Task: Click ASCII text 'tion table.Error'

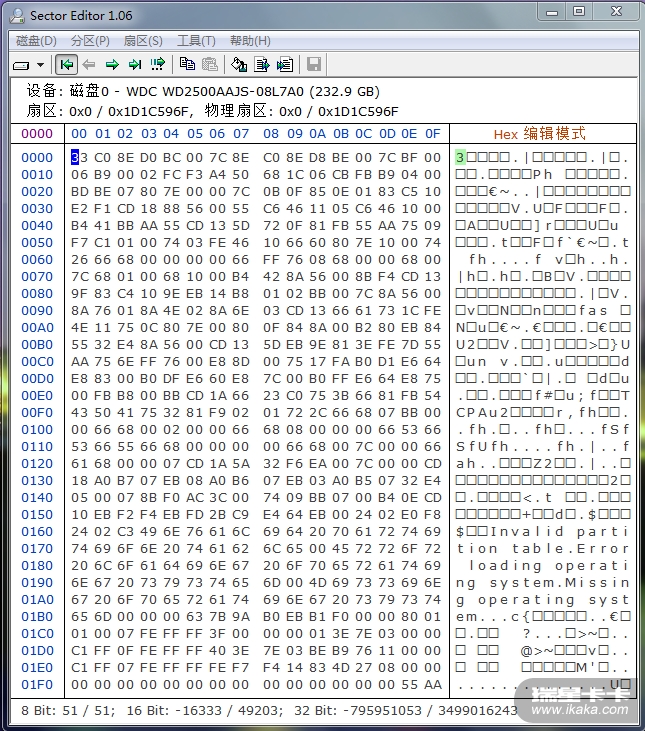Action: pyautogui.click(x=543, y=549)
